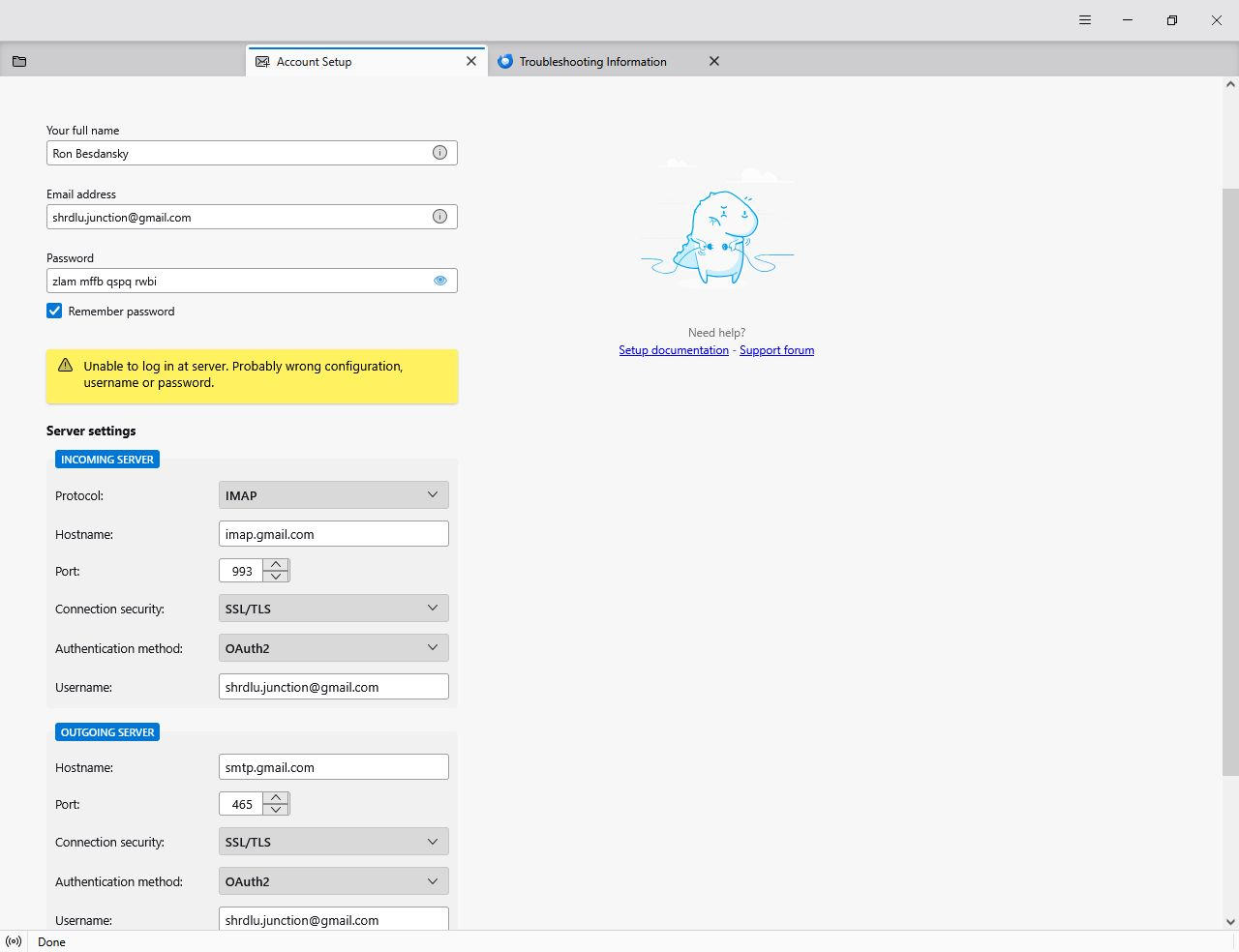Open the Thunderbird hamburger app menu
This screenshot has width=1239, height=952.
point(1085,20)
